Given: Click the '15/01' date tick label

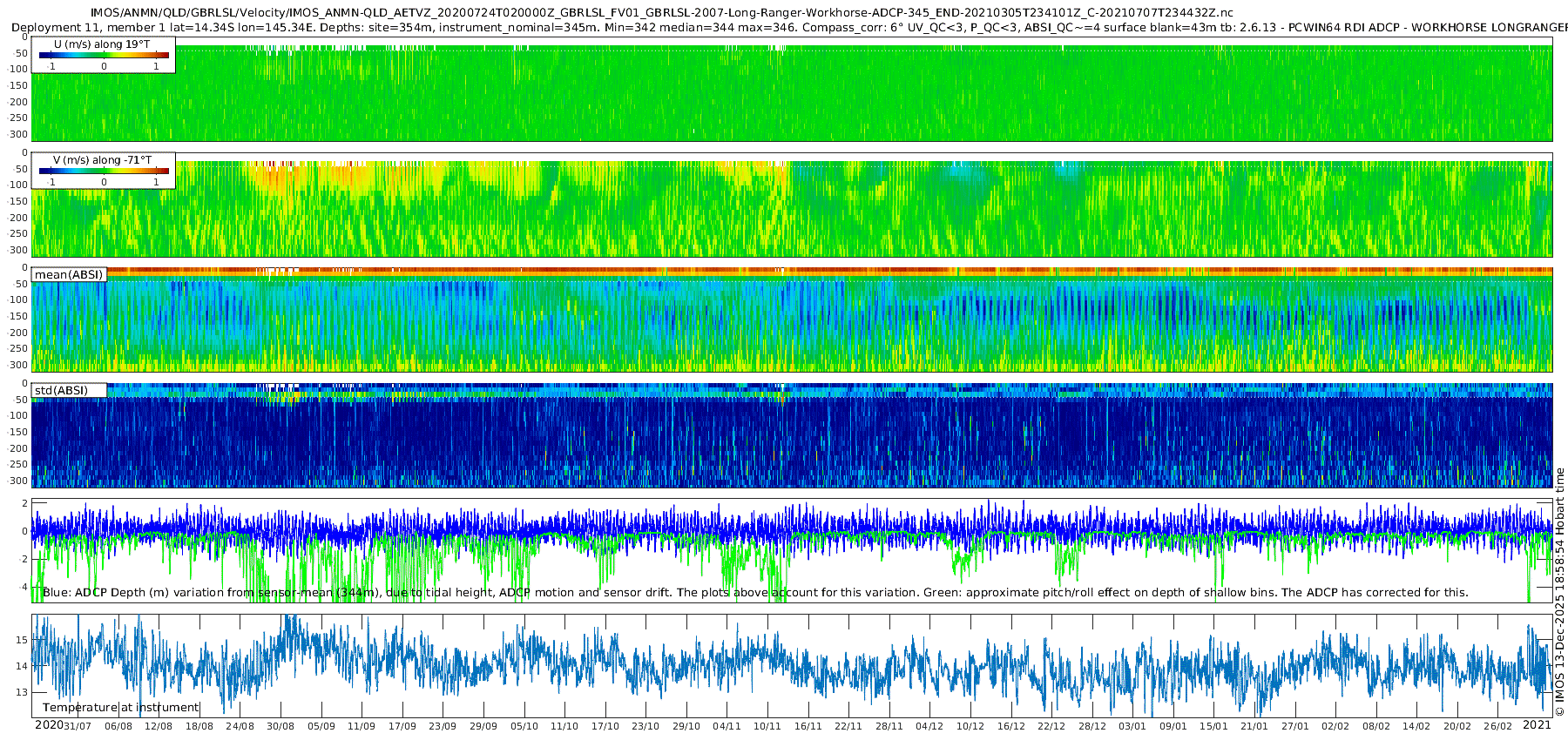Looking at the screenshot, I should coord(1213,726).
